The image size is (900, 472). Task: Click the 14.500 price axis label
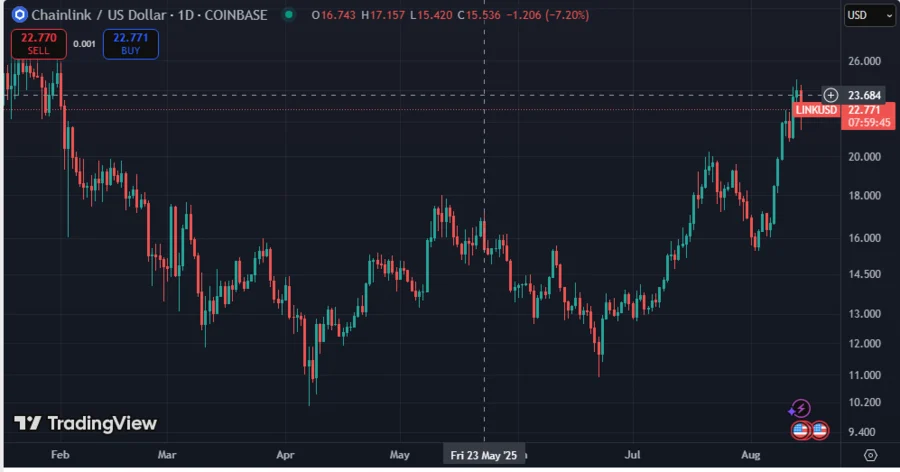[864, 274]
